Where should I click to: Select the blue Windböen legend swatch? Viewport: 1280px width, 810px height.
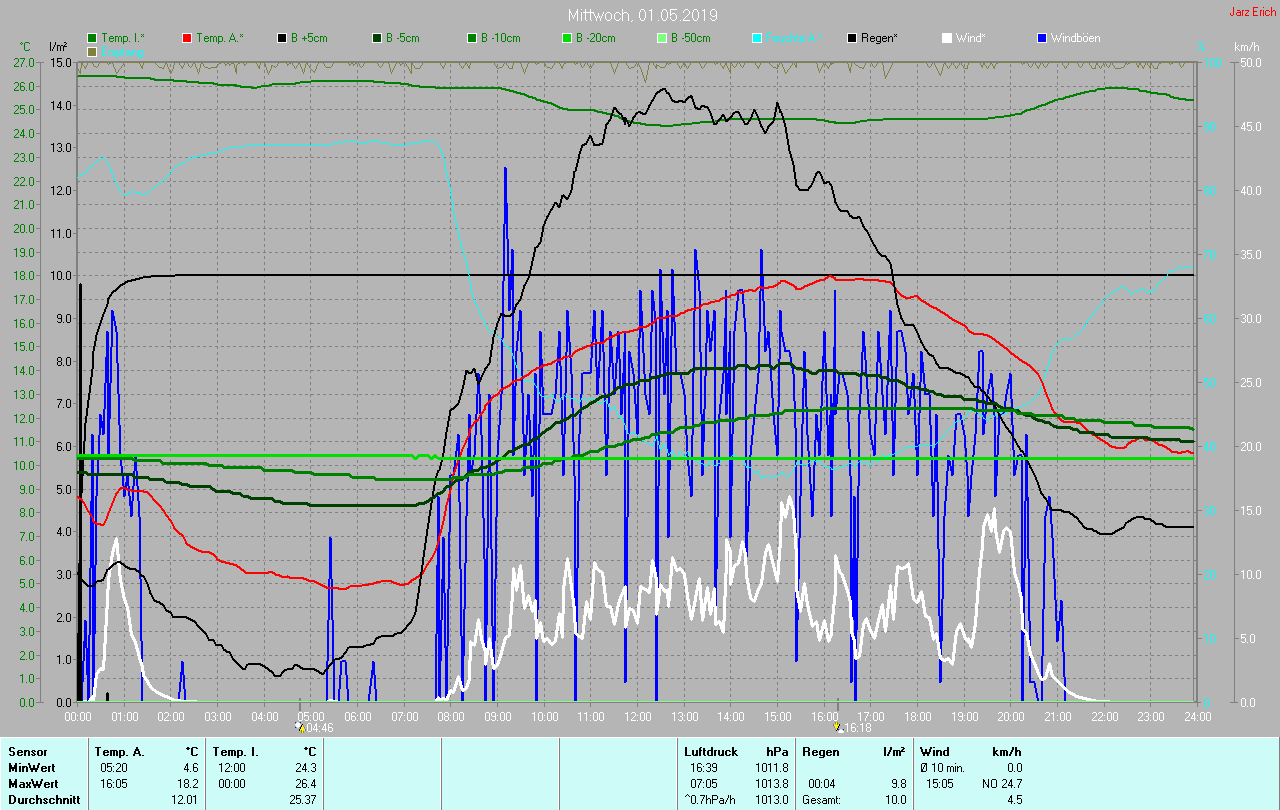tap(1042, 38)
